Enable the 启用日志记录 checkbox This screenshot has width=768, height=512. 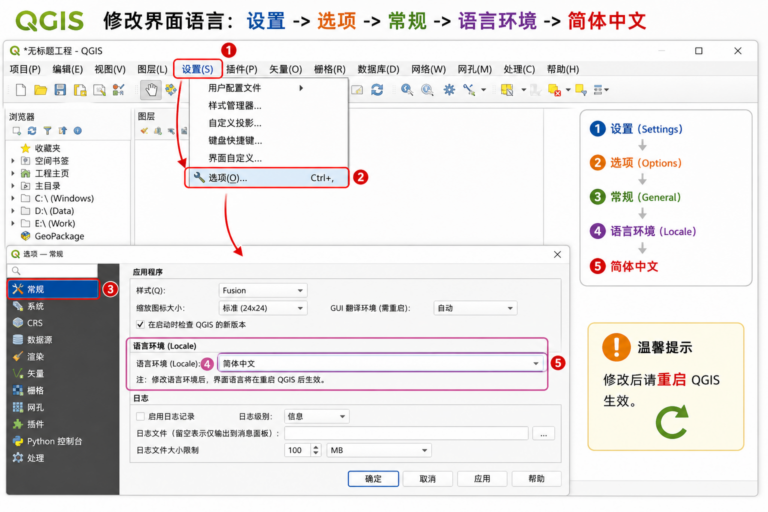click(140, 416)
